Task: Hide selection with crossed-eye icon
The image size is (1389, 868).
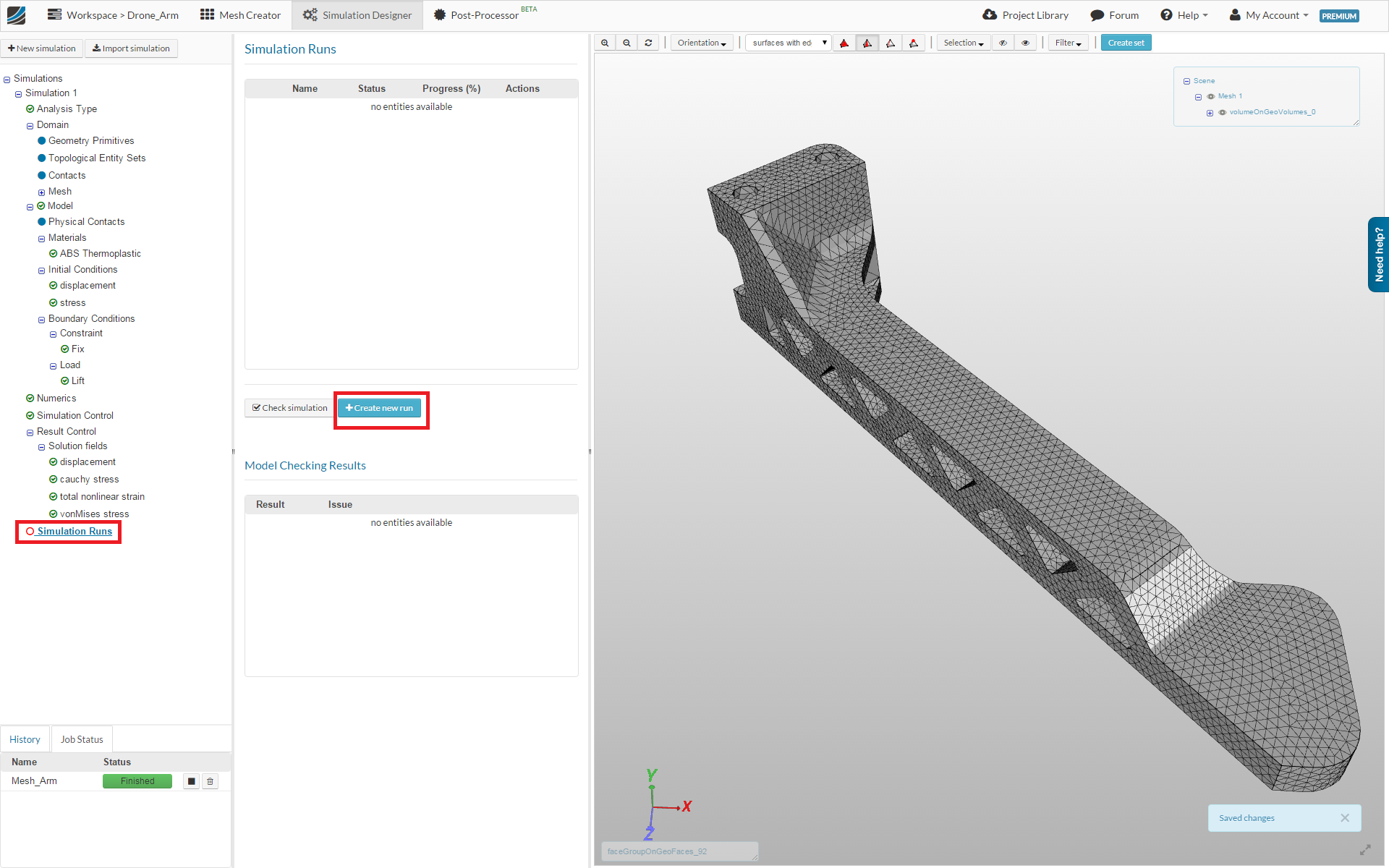Action: [x=1003, y=43]
